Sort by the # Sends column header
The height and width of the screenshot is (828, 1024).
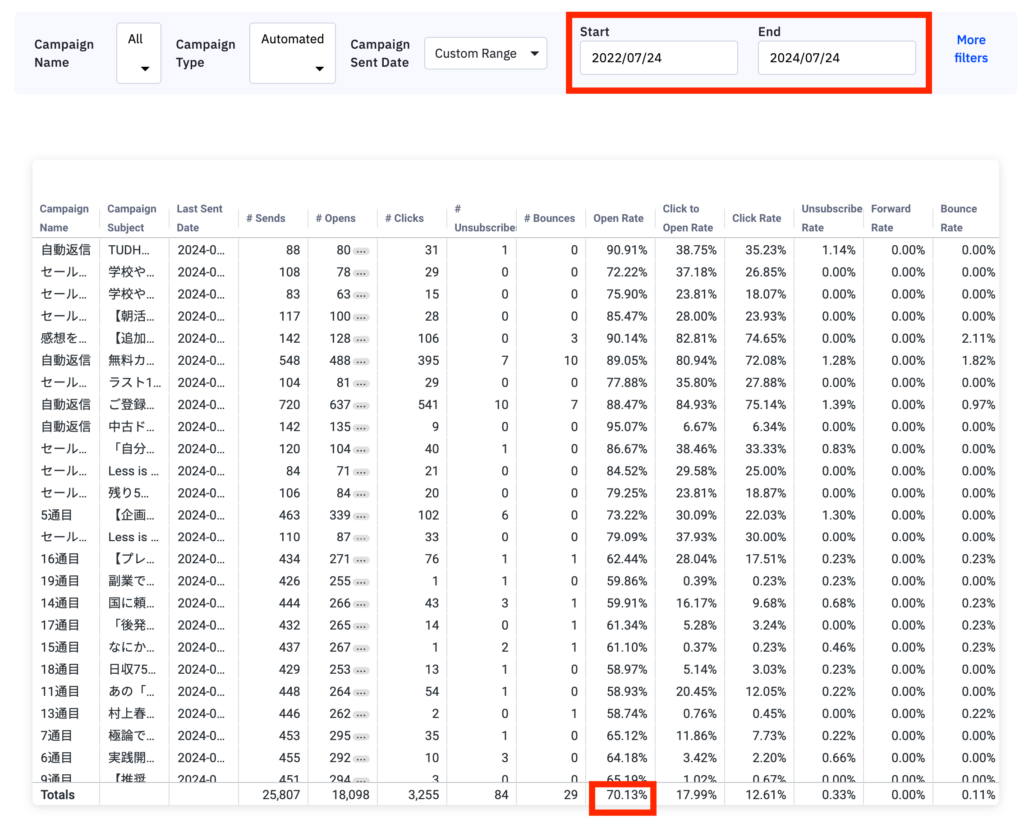264,218
